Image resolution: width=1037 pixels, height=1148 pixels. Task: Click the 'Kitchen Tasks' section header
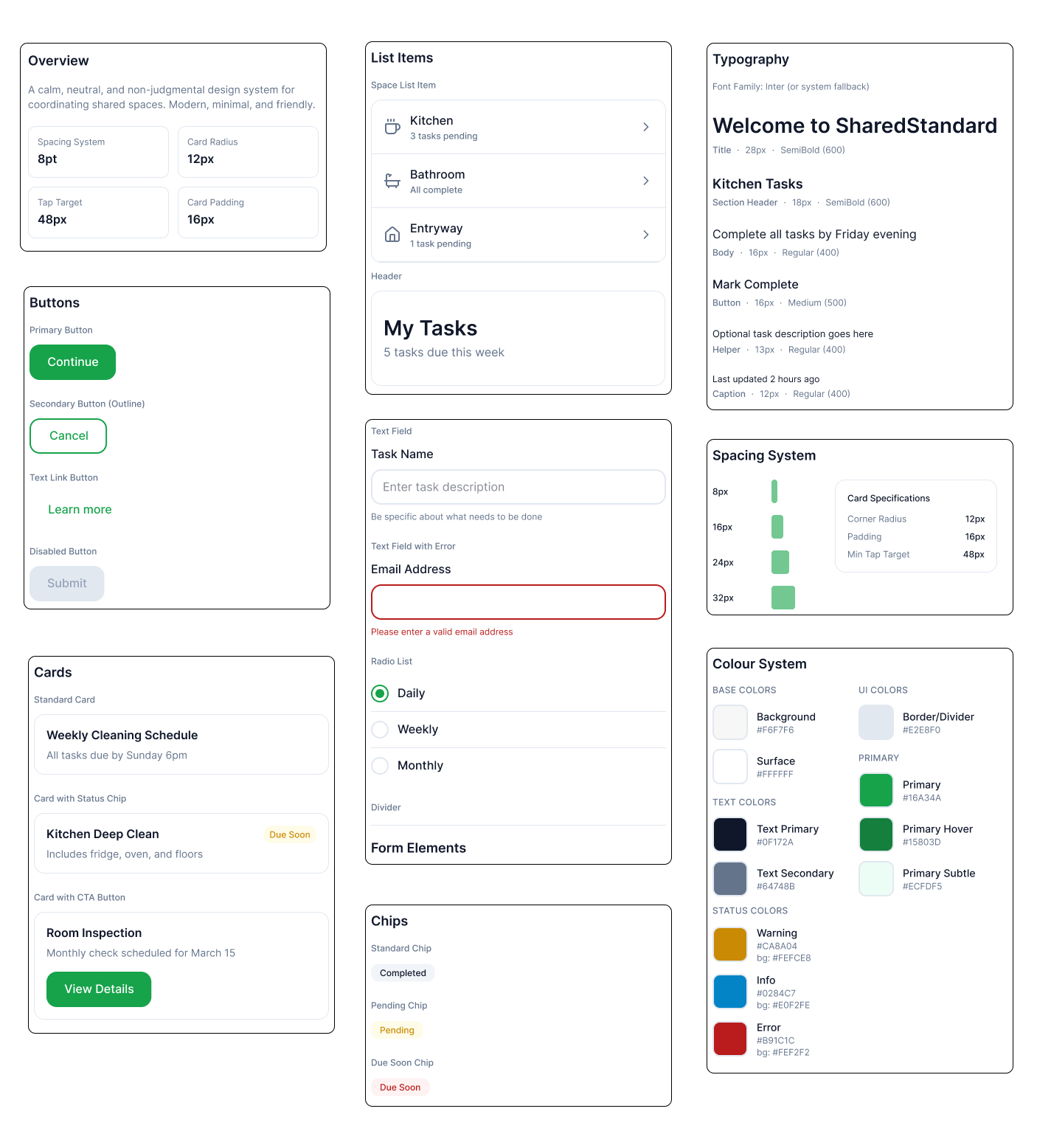click(x=757, y=184)
